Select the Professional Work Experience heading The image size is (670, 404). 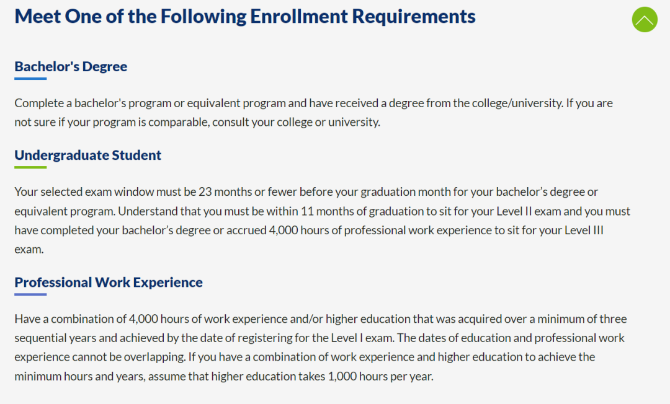108,282
